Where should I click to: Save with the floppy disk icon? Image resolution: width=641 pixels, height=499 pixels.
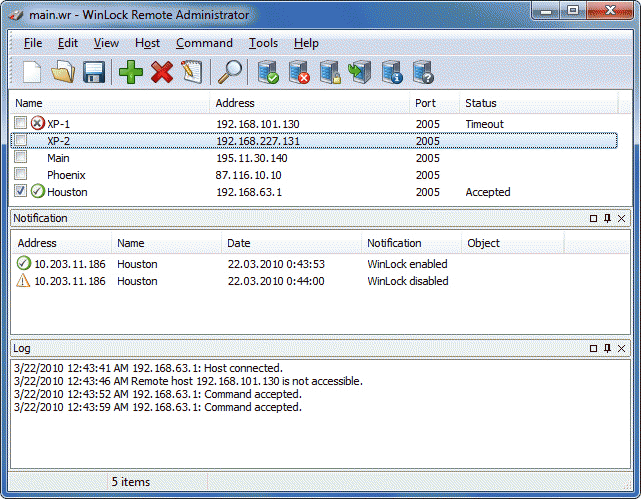(94, 72)
